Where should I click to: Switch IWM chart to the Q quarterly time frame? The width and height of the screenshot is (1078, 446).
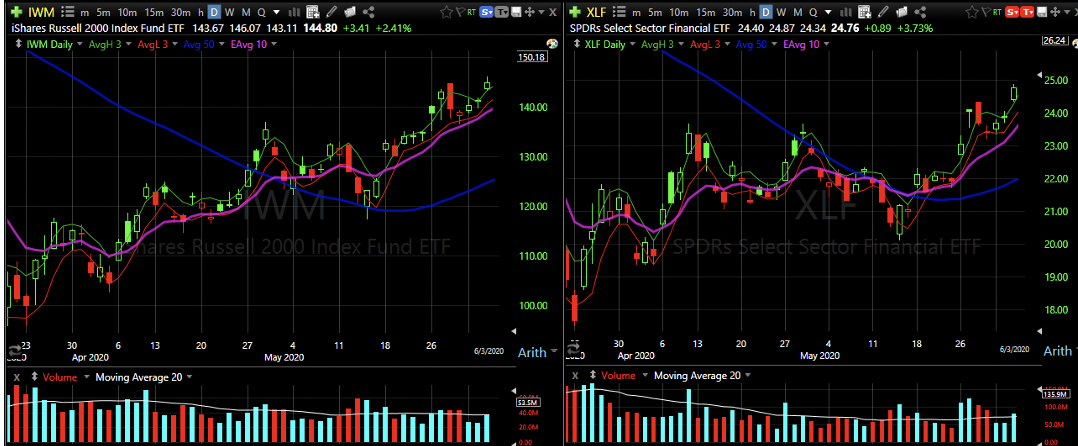(261, 12)
